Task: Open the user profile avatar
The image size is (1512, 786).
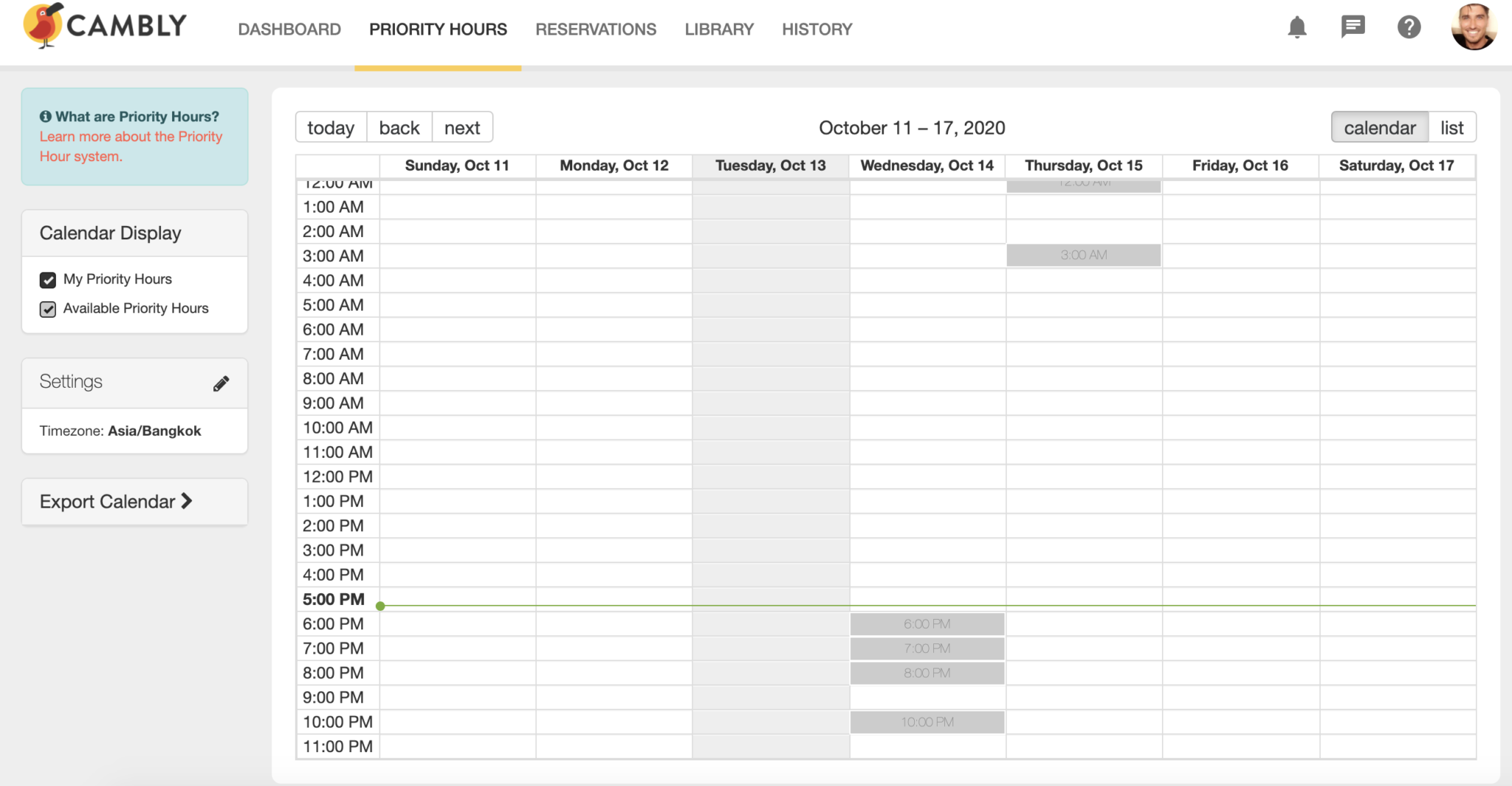Action: coord(1473,27)
